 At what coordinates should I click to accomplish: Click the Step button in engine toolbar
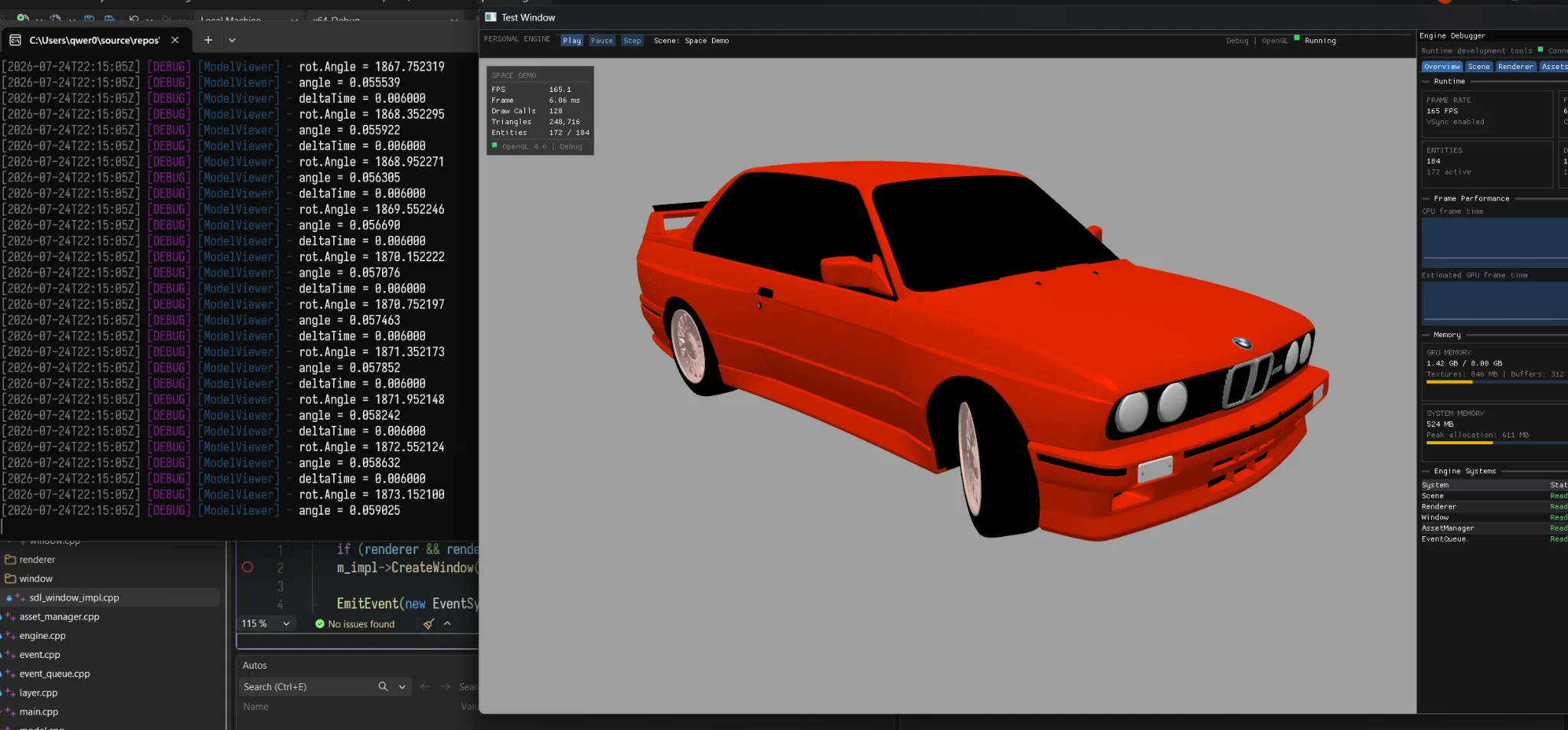pos(632,41)
